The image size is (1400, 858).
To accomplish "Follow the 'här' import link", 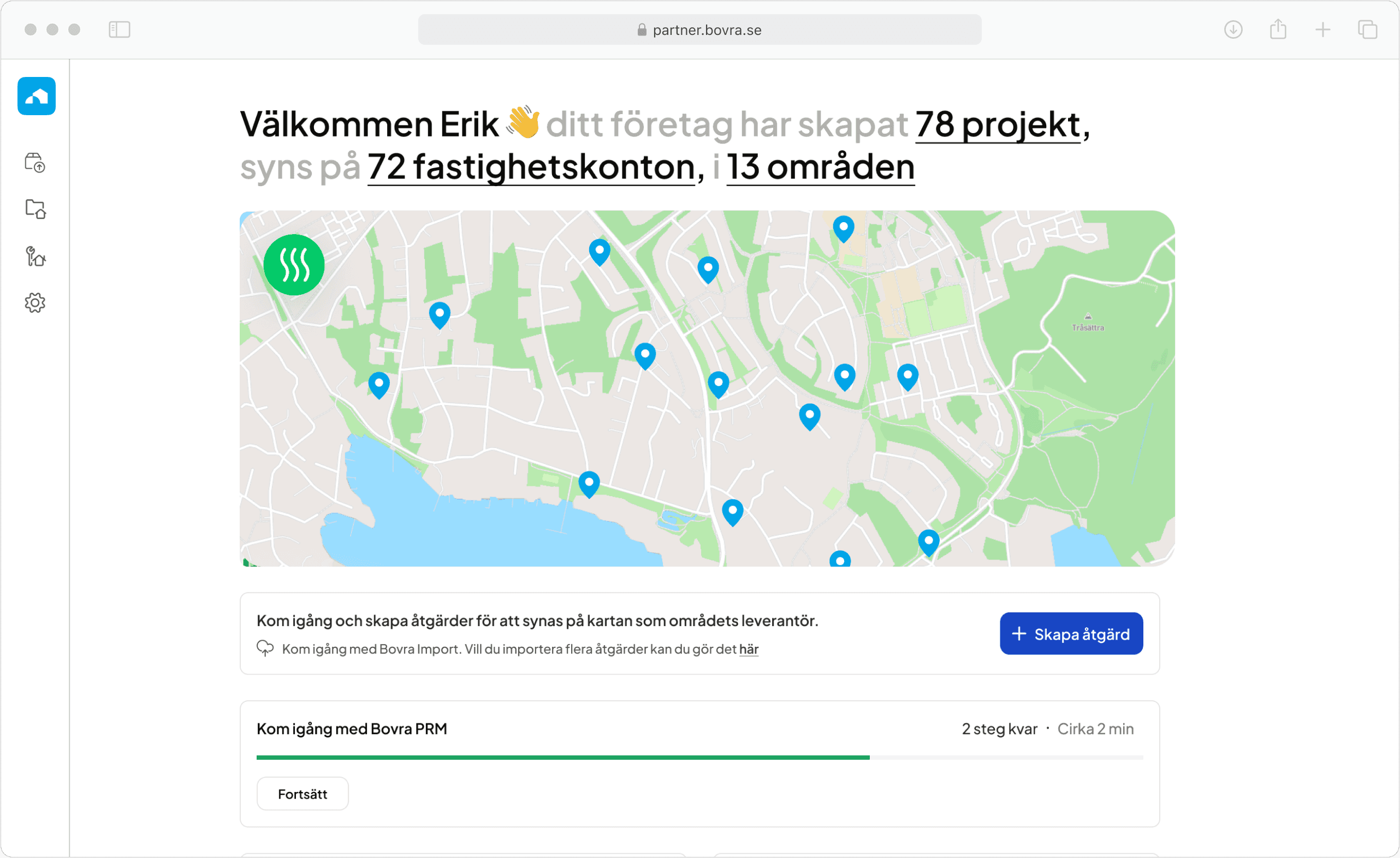I will point(748,649).
